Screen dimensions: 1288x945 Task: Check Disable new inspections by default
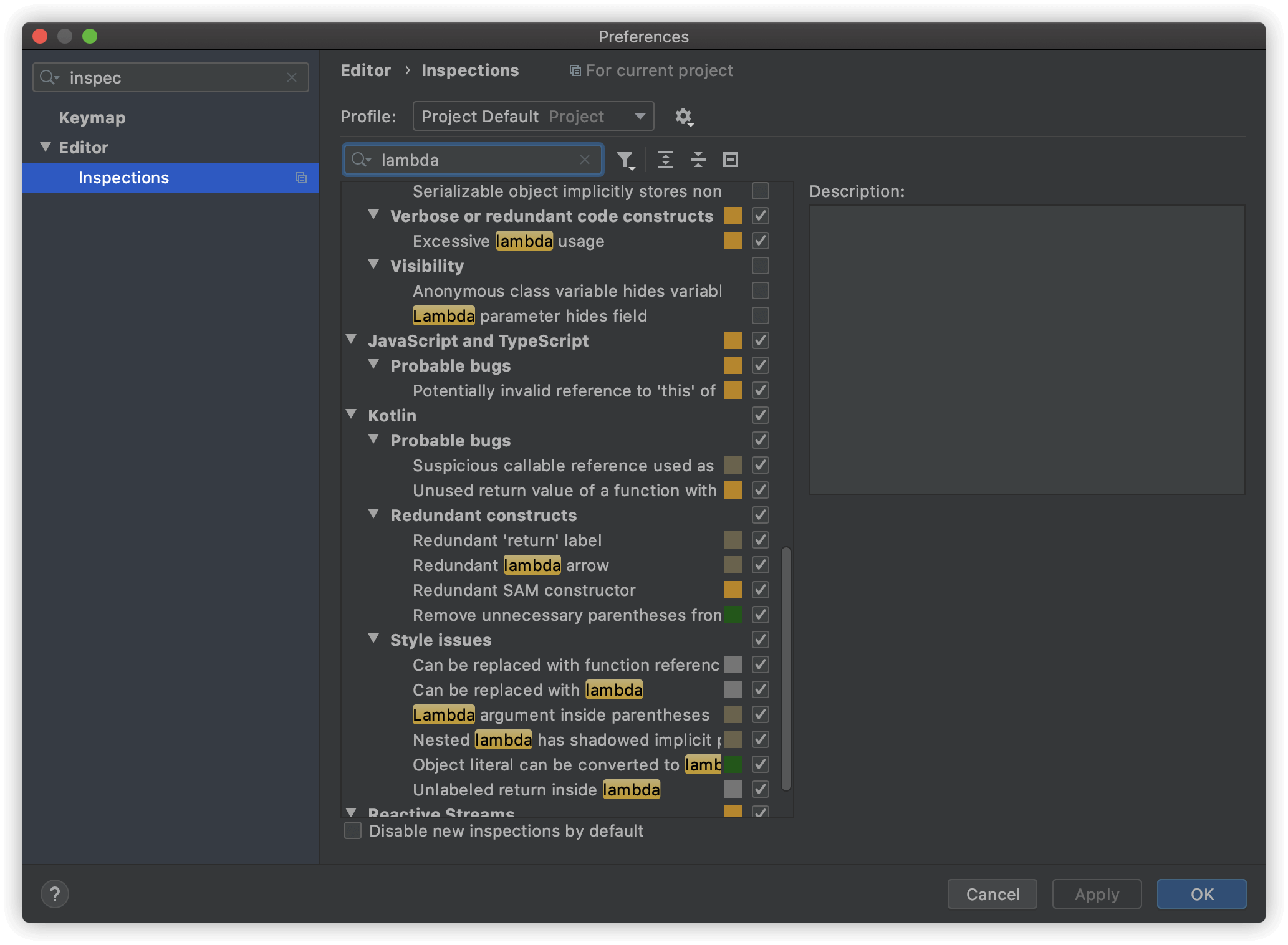(x=353, y=831)
